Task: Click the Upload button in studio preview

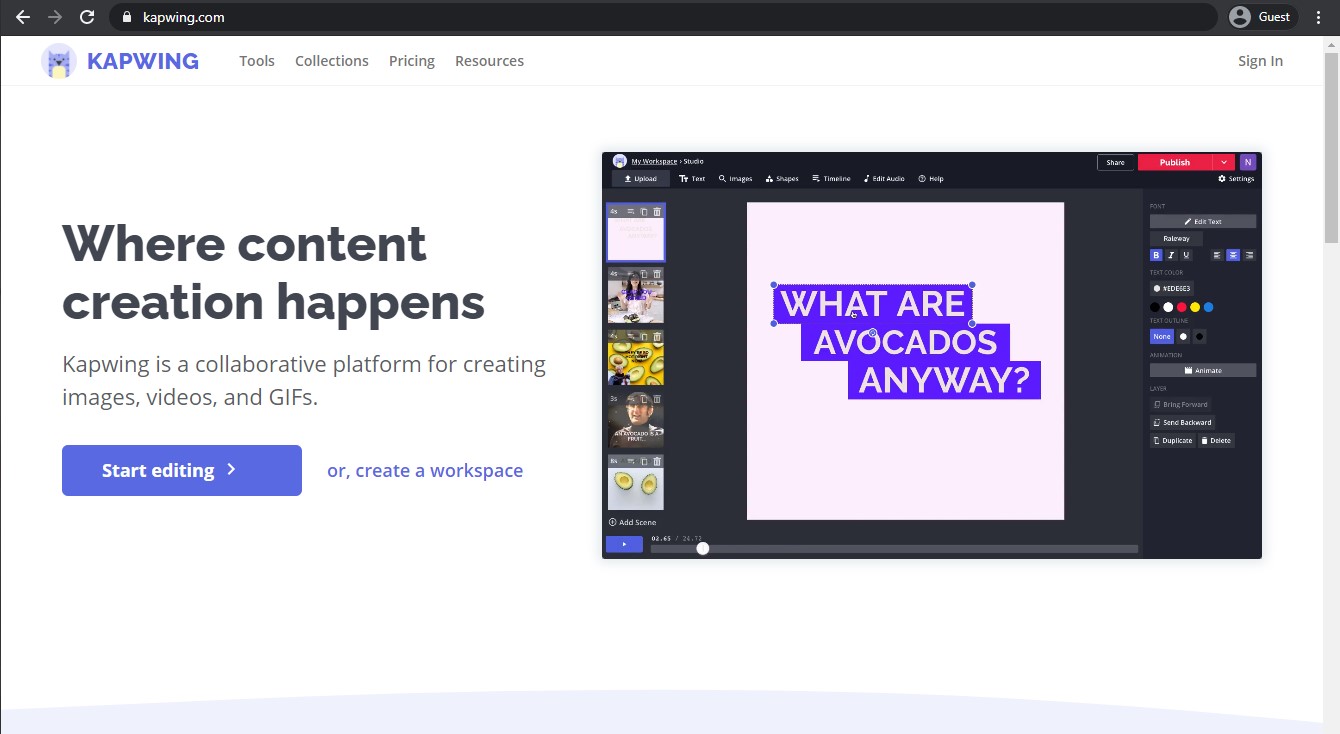Action: coord(641,179)
